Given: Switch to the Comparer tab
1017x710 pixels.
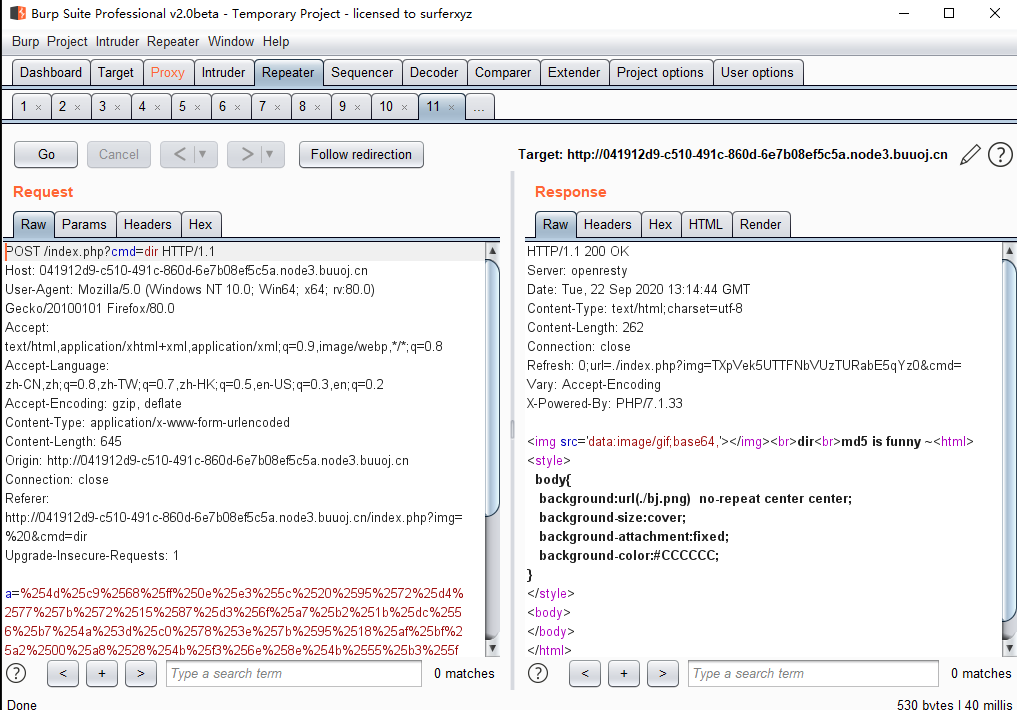Looking at the screenshot, I should [x=503, y=73].
